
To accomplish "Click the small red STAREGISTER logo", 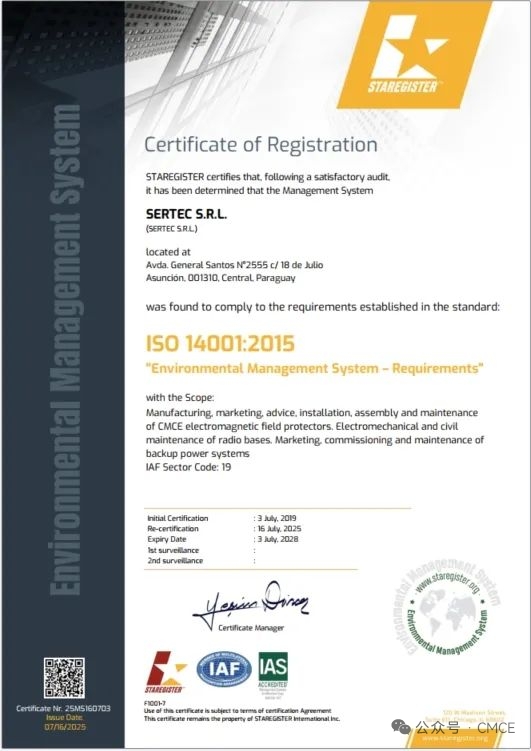I will pos(165,671).
